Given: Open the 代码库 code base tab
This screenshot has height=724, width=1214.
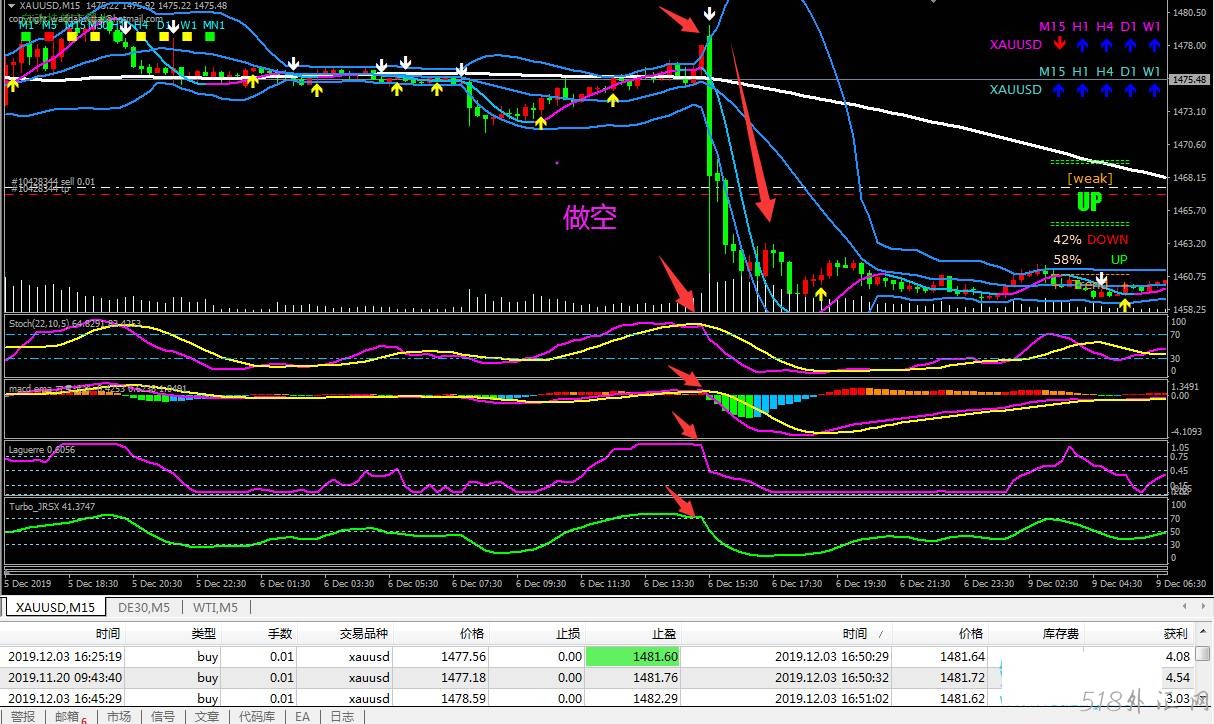Looking at the screenshot, I should (x=258, y=716).
